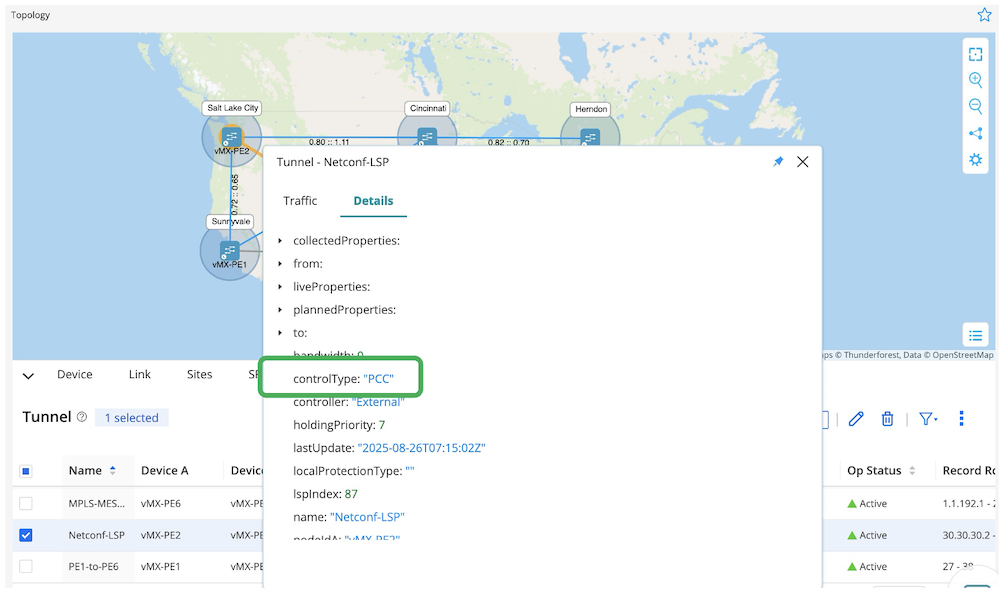Click the lspIndex value 87
This screenshot has height=592, width=1000.
(x=351, y=494)
